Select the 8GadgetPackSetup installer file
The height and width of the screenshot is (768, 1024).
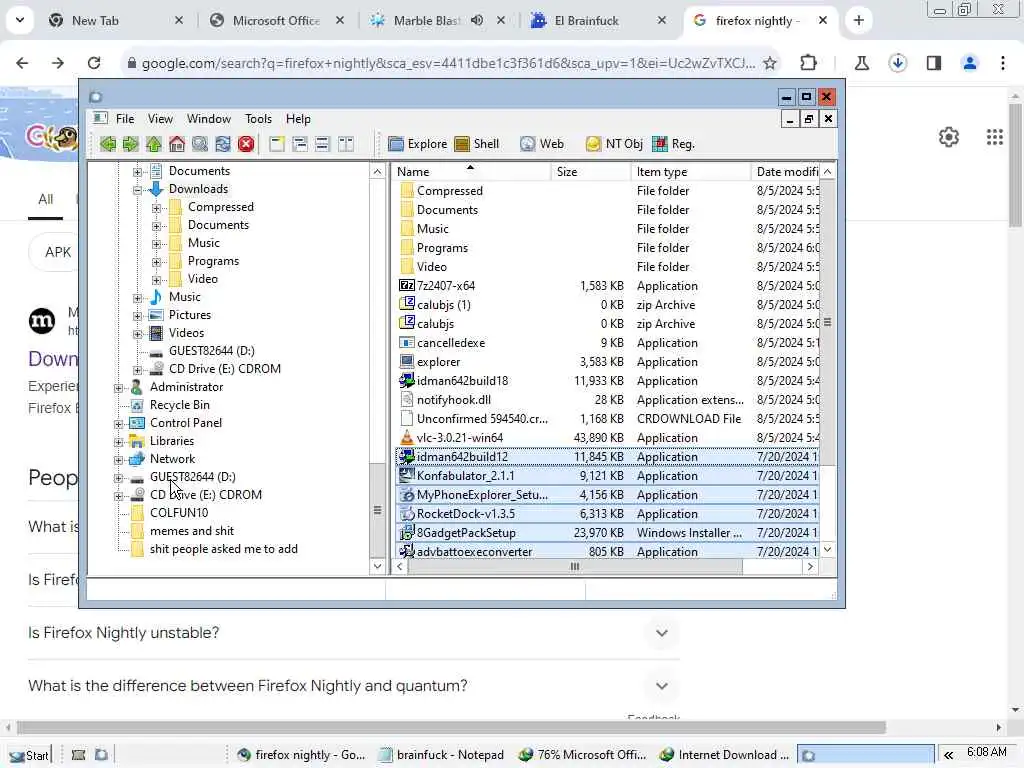[466, 533]
